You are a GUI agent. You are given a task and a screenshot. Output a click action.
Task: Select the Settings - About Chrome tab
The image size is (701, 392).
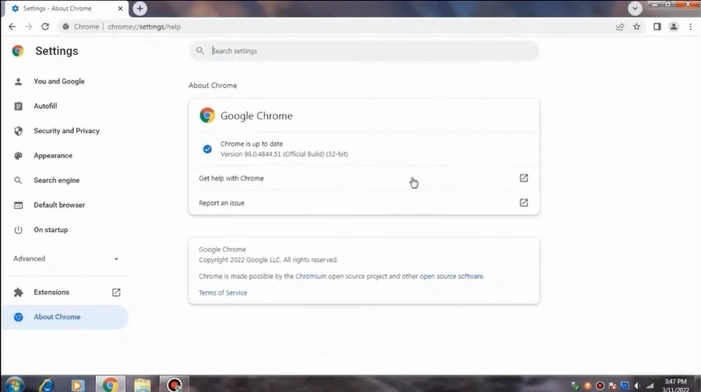click(x=66, y=8)
